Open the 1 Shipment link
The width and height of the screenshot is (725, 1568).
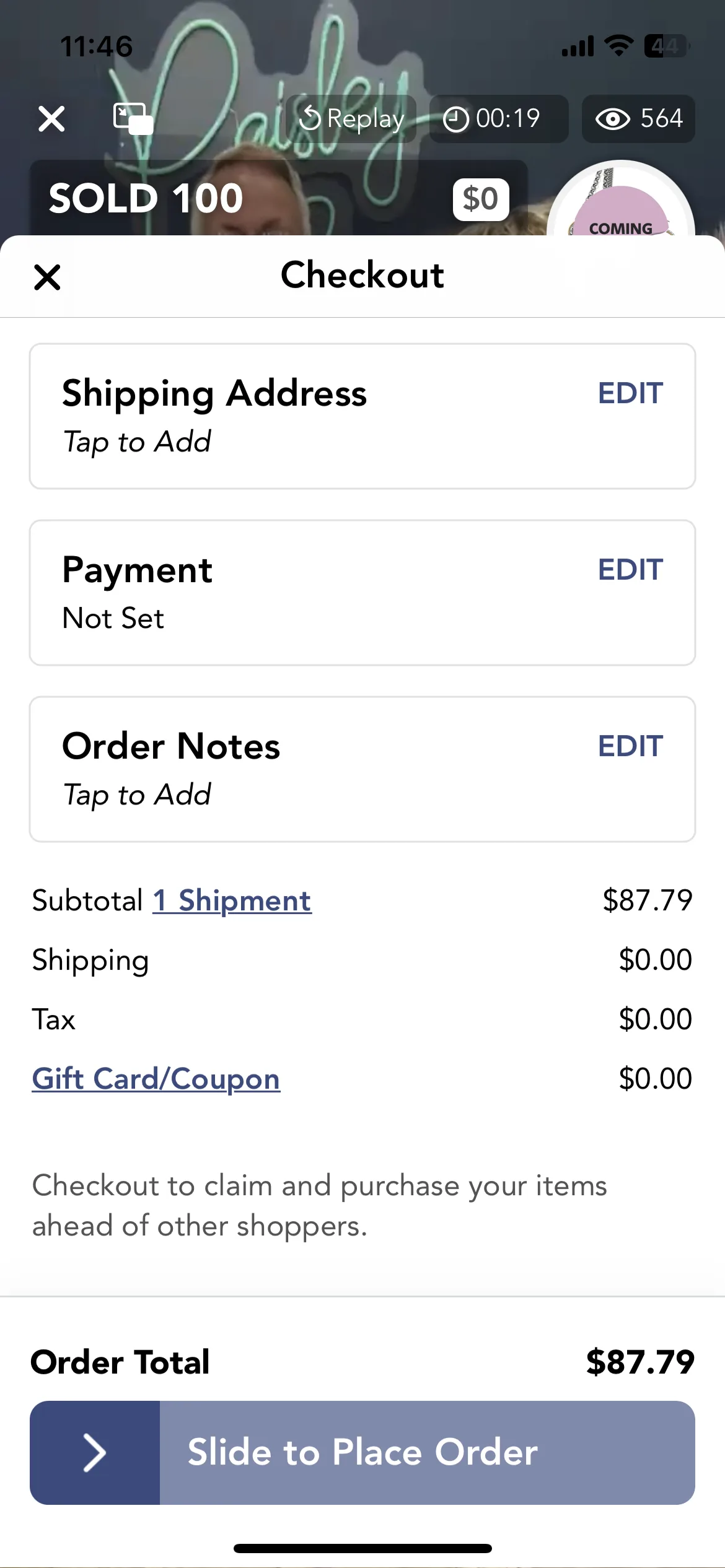click(x=232, y=900)
